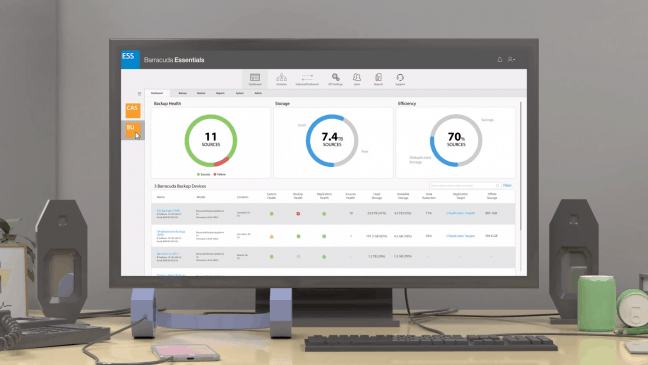Switch to the Restore sub-tab
648x365 pixels.
click(201, 93)
